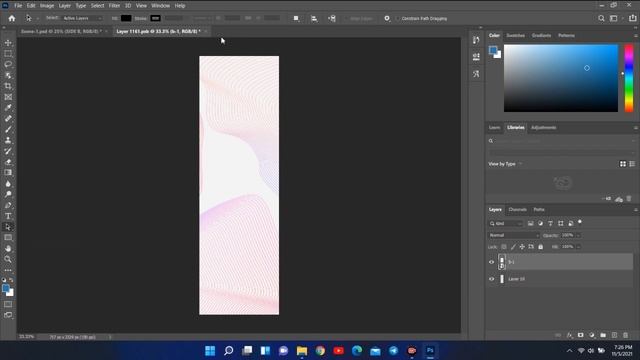This screenshot has height=360, width=640.
Task: Select the Blur tool
Action: [8, 183]
